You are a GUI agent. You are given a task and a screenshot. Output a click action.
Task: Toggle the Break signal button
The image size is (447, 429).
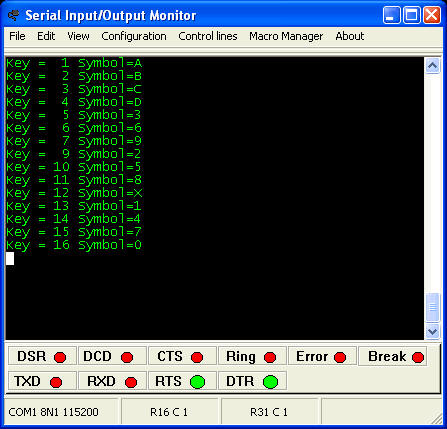coord(393,356)
